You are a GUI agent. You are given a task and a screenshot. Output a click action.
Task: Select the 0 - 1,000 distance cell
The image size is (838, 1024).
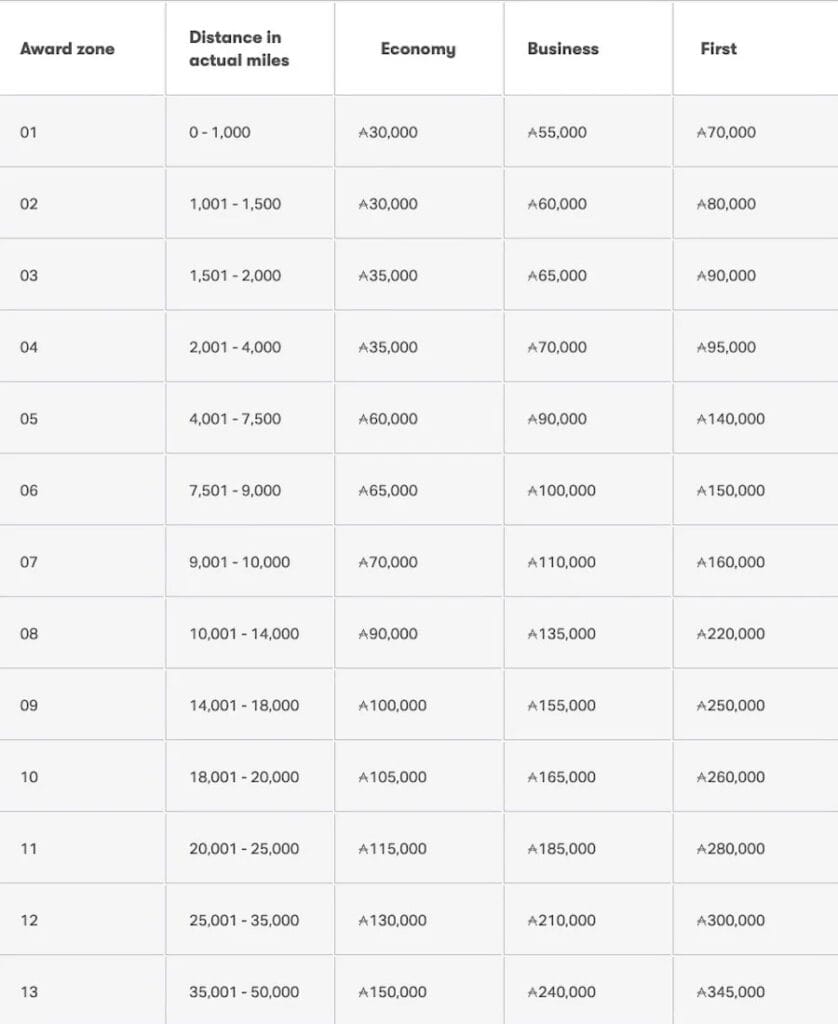[x=220, y=132]
